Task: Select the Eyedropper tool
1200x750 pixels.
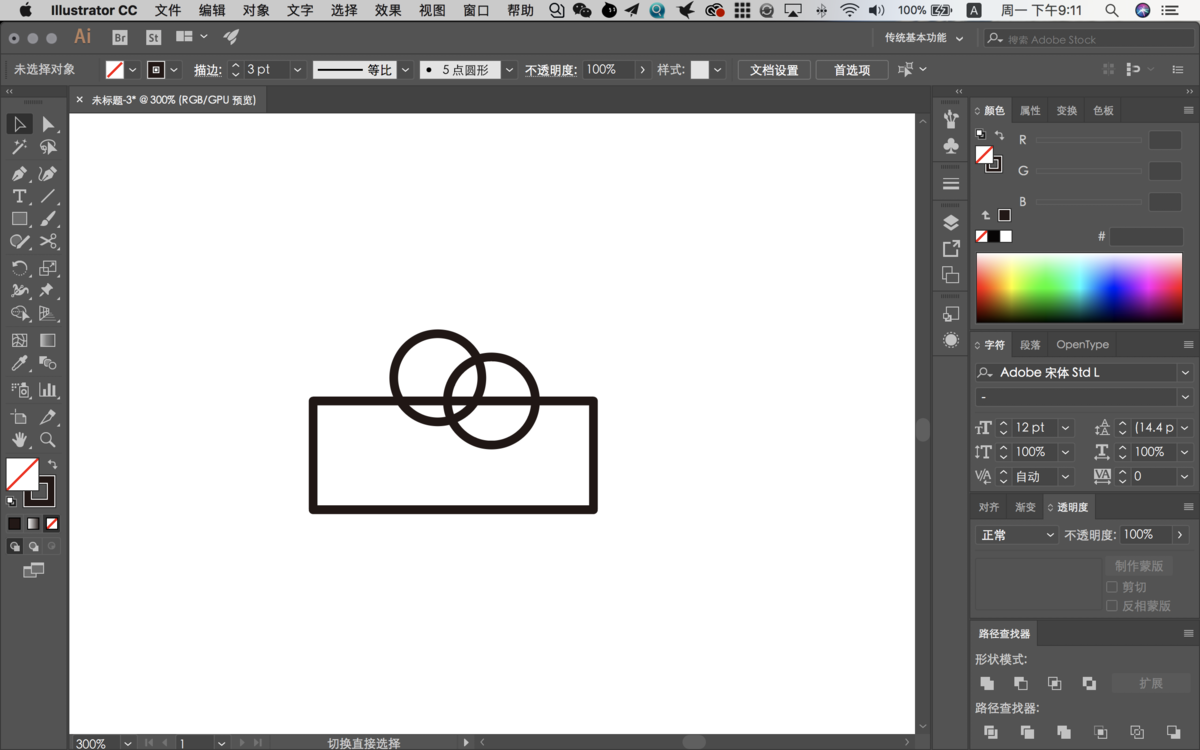Action: (x=19, y=364)
